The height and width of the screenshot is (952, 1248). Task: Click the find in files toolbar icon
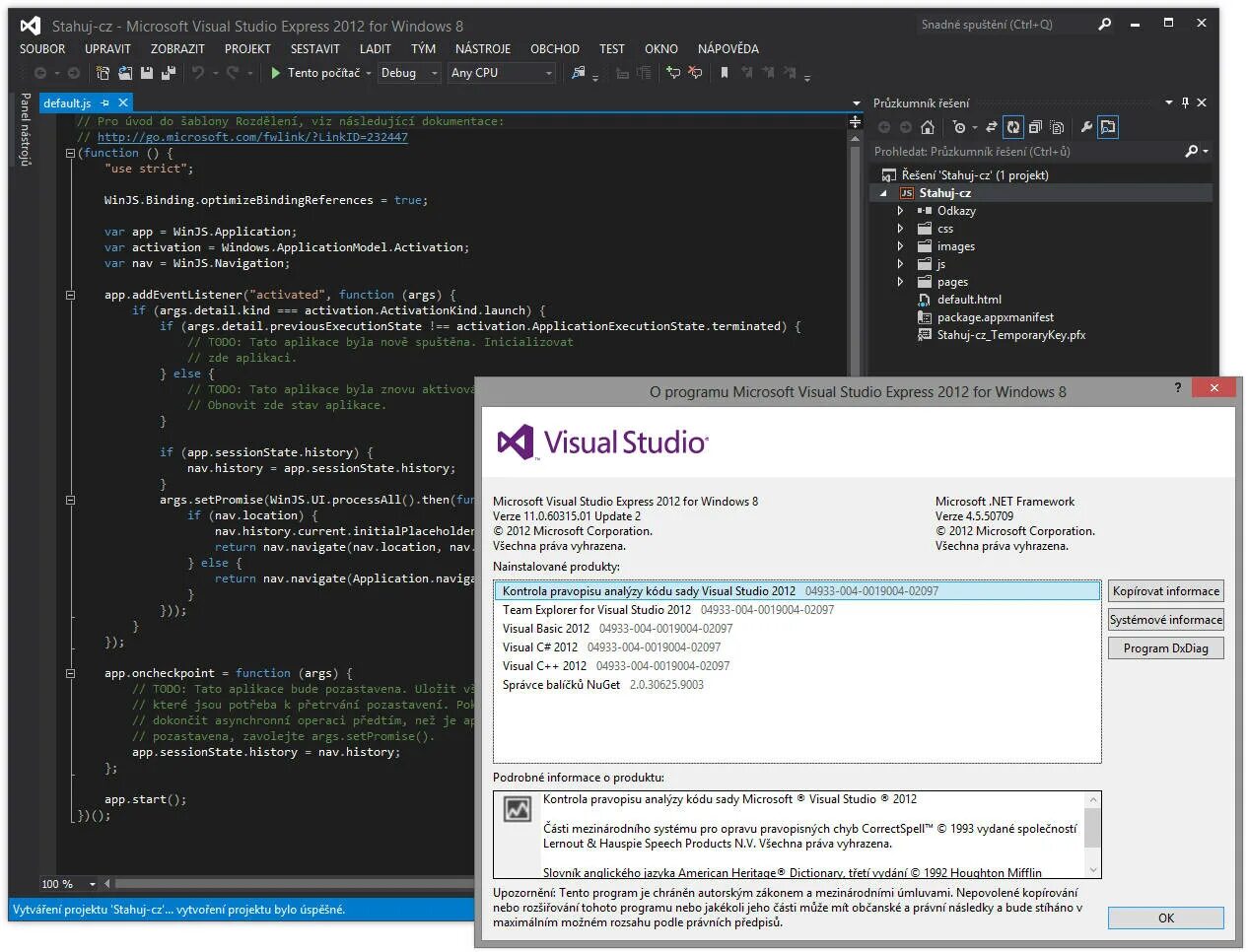point(579,73)
